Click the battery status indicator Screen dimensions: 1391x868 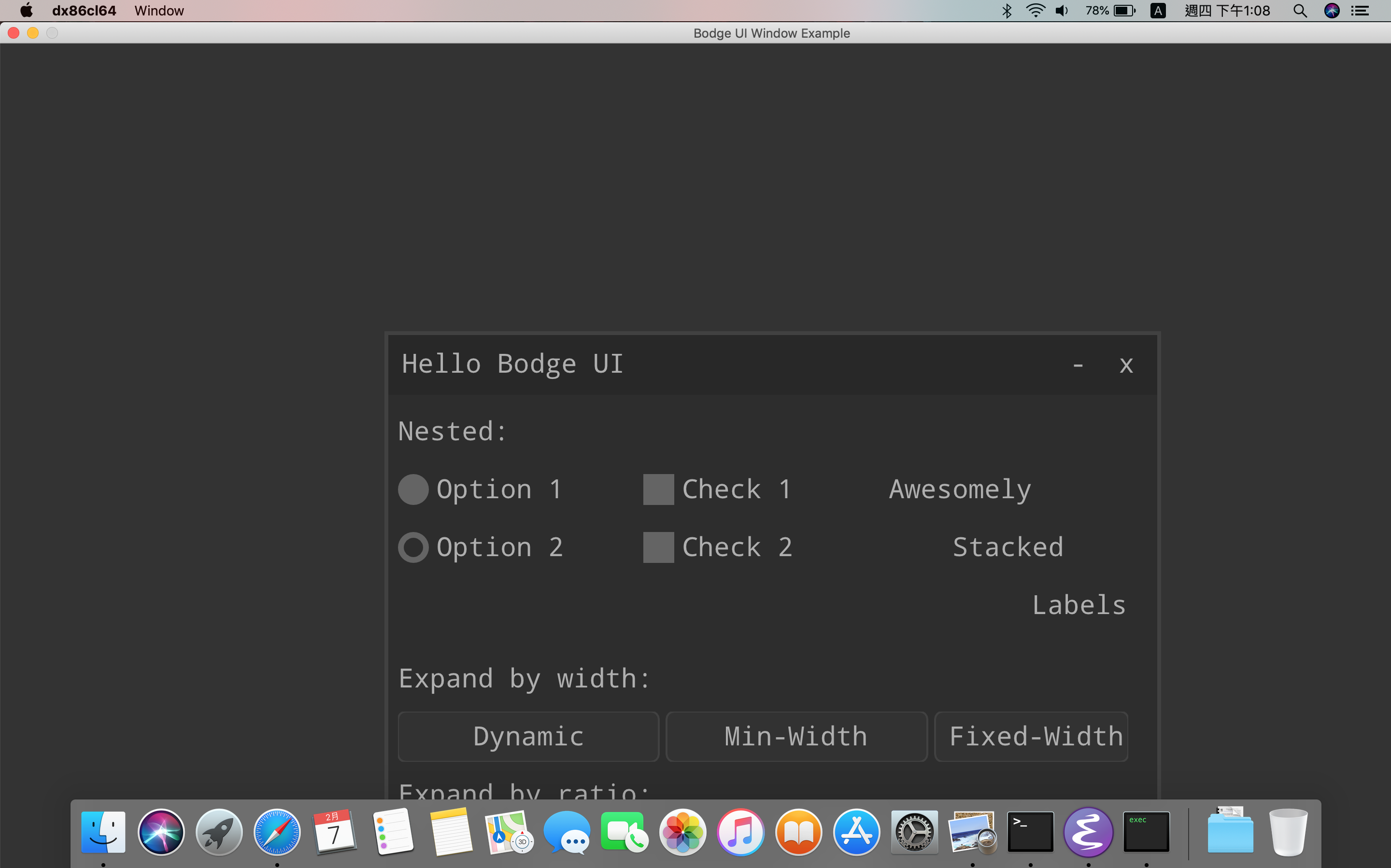point(1110,10)
